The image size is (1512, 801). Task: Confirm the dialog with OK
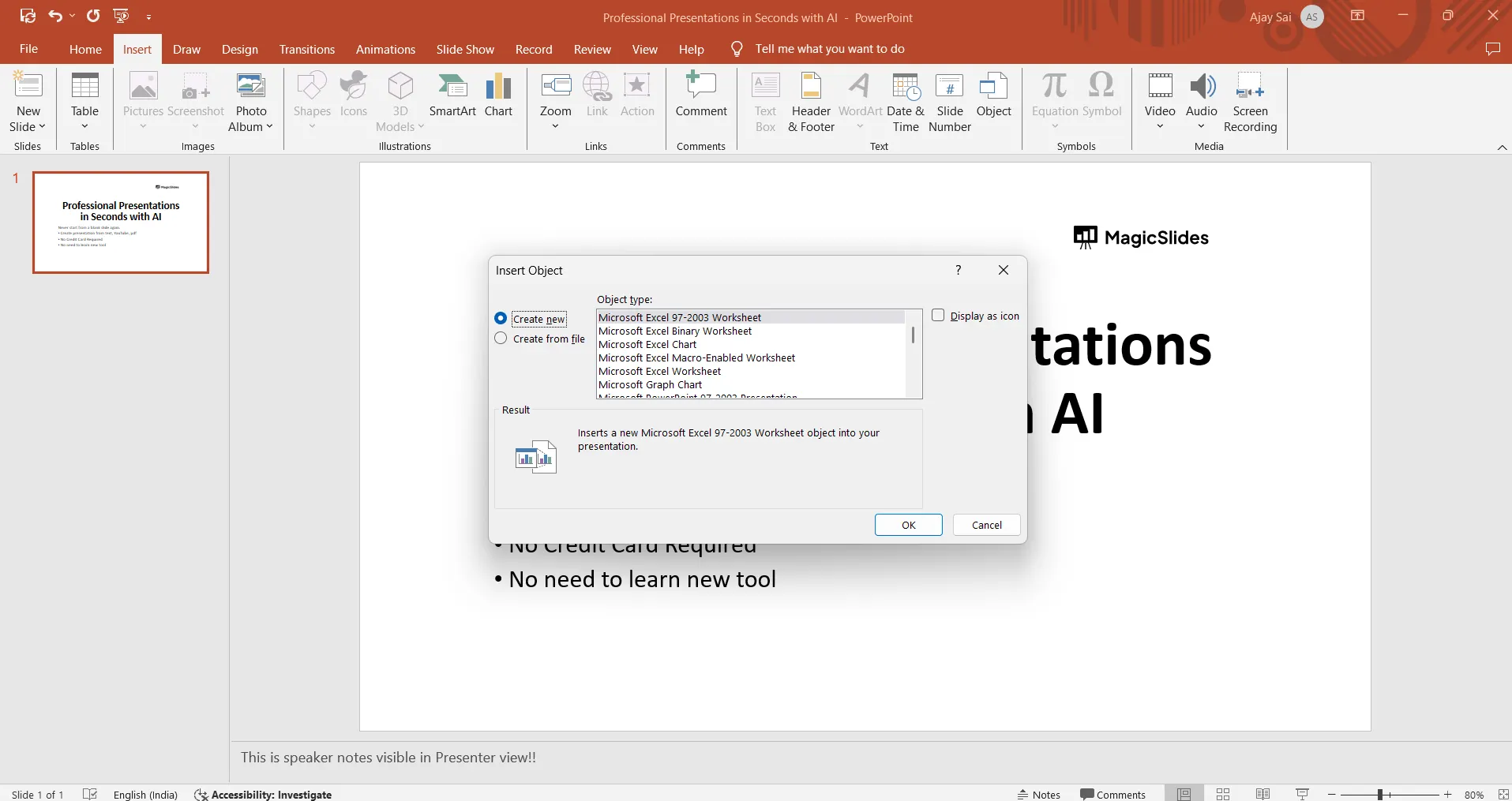909,525
